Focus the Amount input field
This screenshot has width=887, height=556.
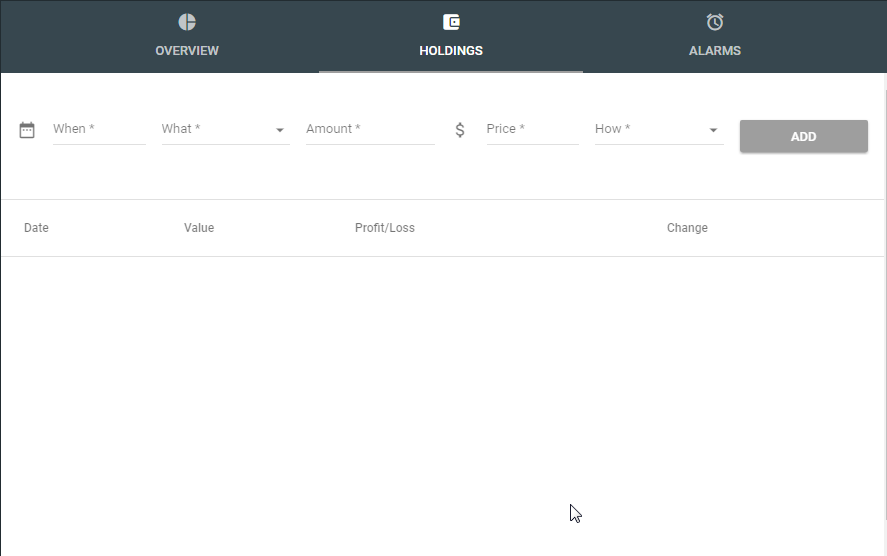370,130
